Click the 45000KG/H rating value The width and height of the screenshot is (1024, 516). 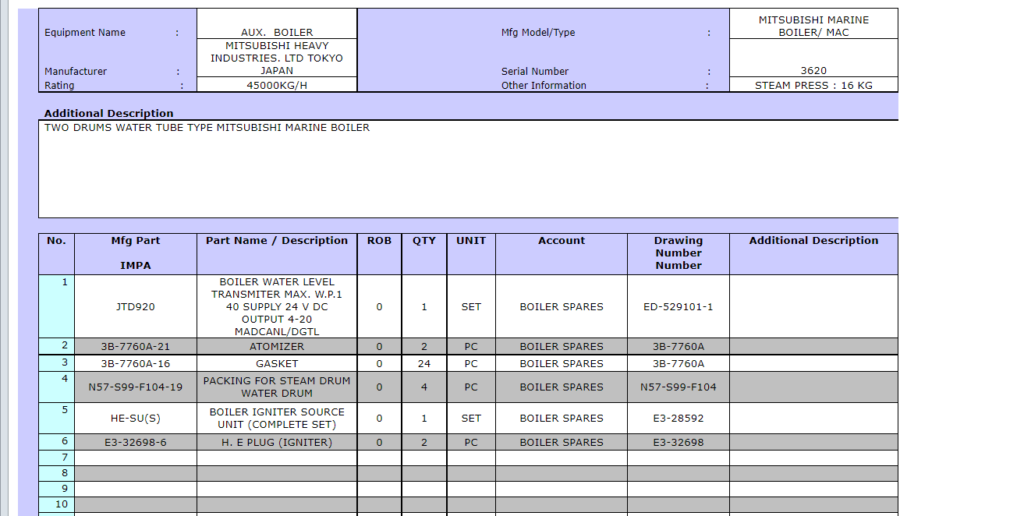coord(277,85)
